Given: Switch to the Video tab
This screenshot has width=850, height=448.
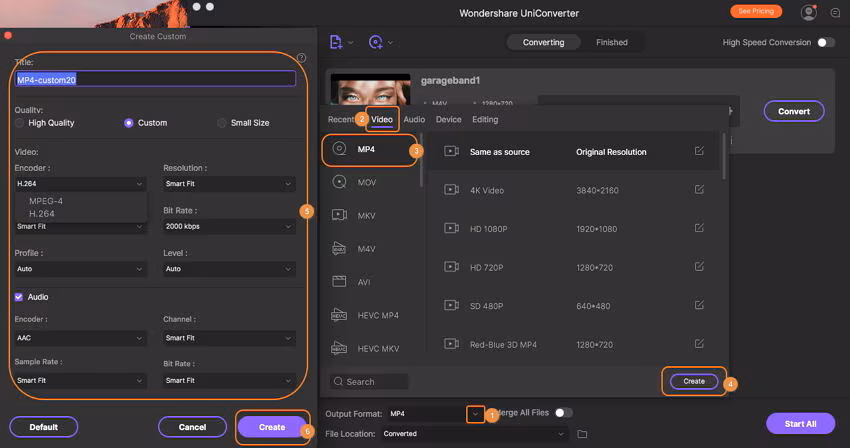Looking at the screenshot, I should 382,119.
